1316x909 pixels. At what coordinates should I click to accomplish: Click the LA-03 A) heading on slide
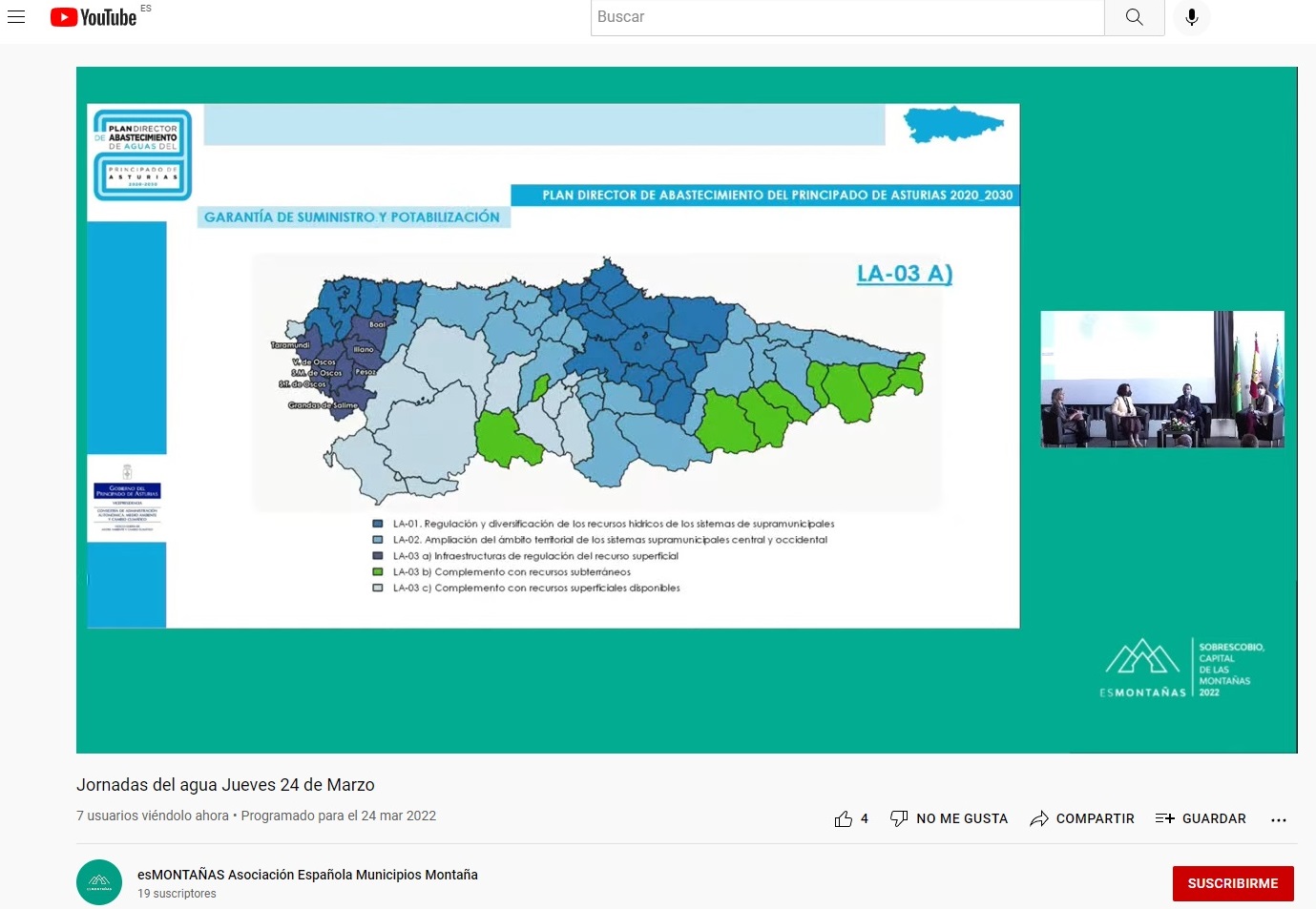pyautogui.click(x=904, y=274)
